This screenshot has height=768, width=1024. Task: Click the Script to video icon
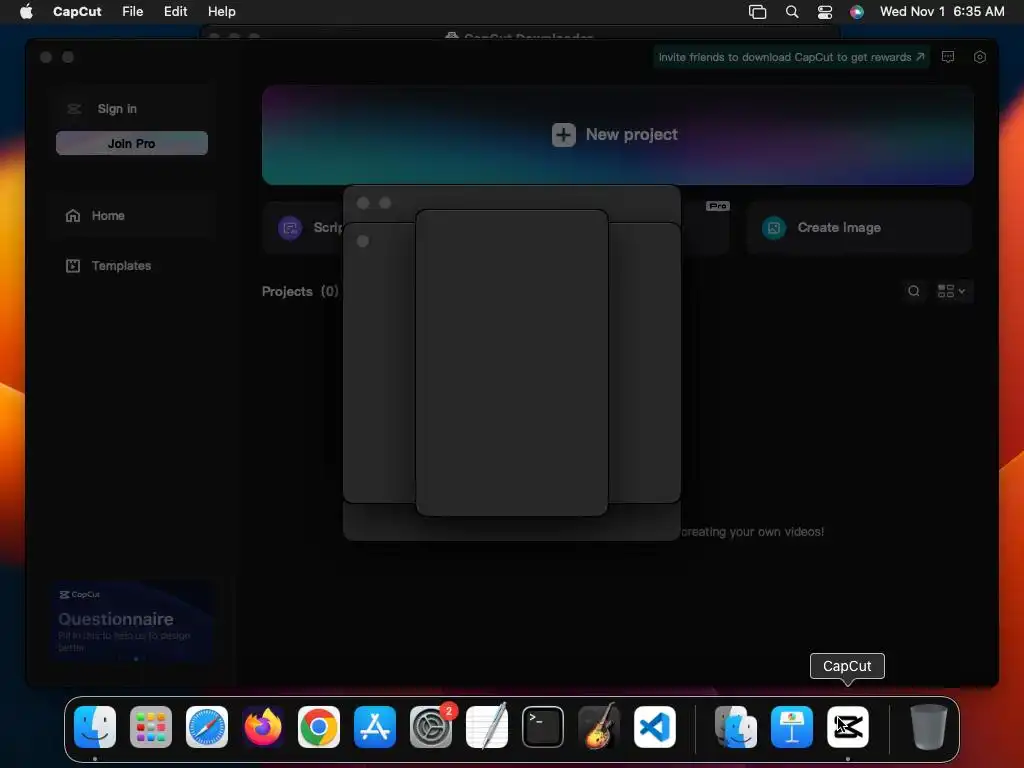tap(290, 228)
